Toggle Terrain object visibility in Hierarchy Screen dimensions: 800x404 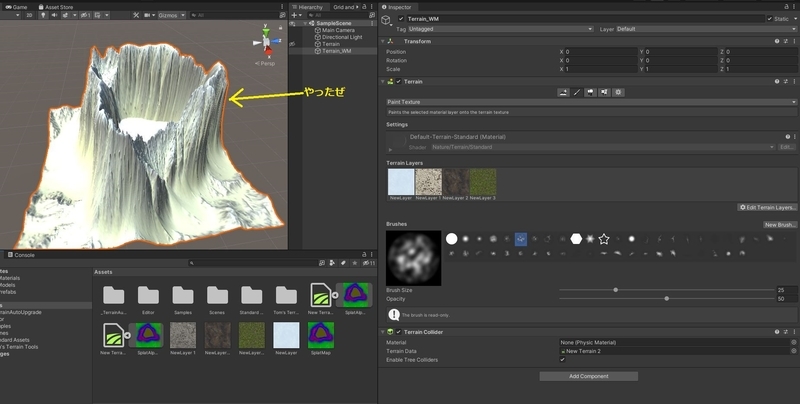coord(292,44)
